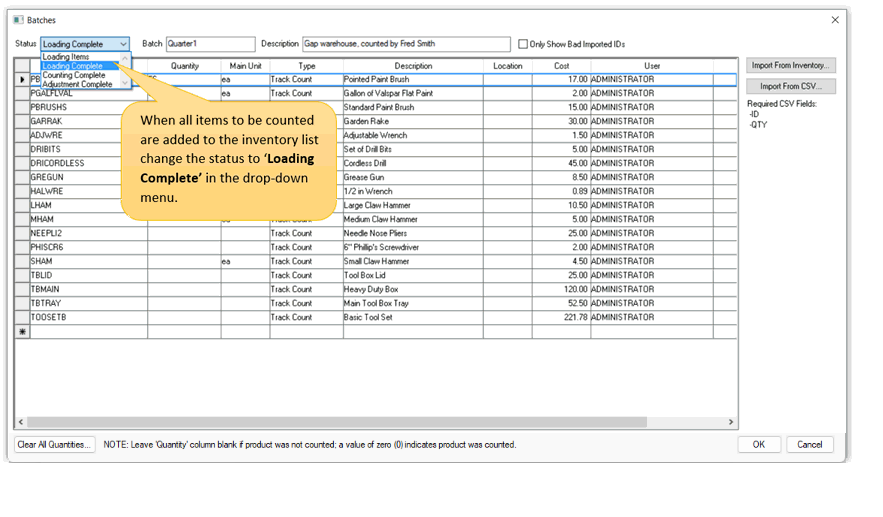Select the NEEPLI2 ID cell
Viewport: 883px width, 517px height.
coord(88,233)
